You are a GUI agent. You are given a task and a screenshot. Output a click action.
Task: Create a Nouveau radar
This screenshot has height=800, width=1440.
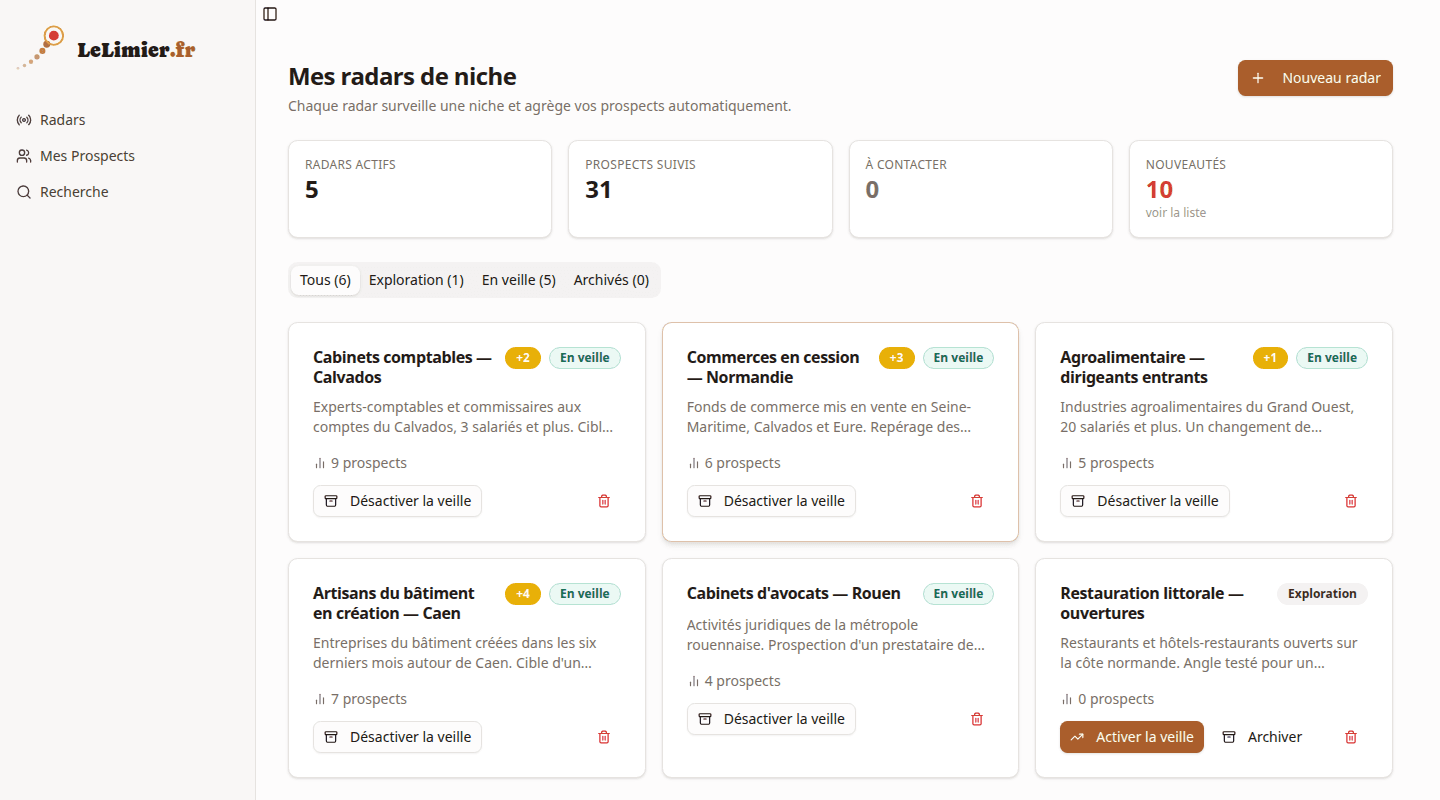[x=1315, y=78]
